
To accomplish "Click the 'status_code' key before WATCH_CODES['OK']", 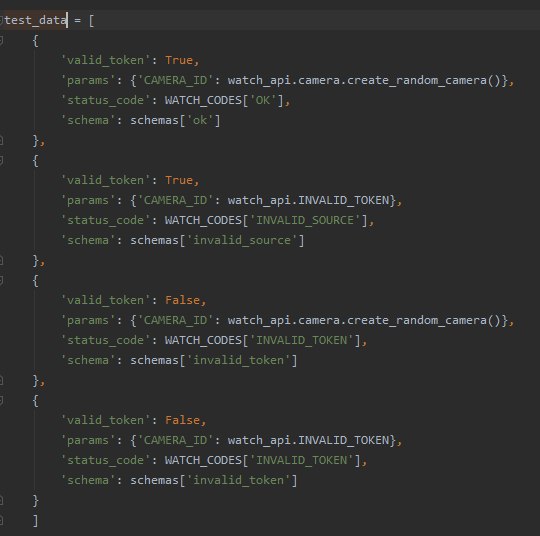I will 105,100.
